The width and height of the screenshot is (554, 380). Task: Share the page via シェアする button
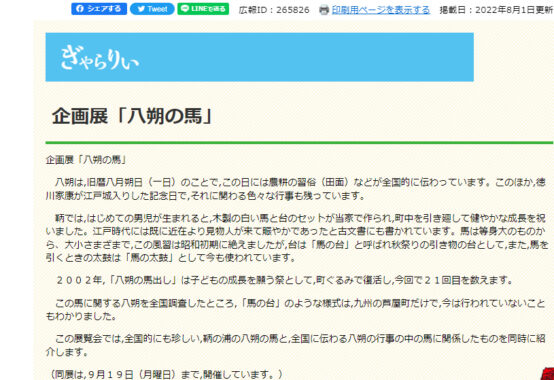pos(99,9)
